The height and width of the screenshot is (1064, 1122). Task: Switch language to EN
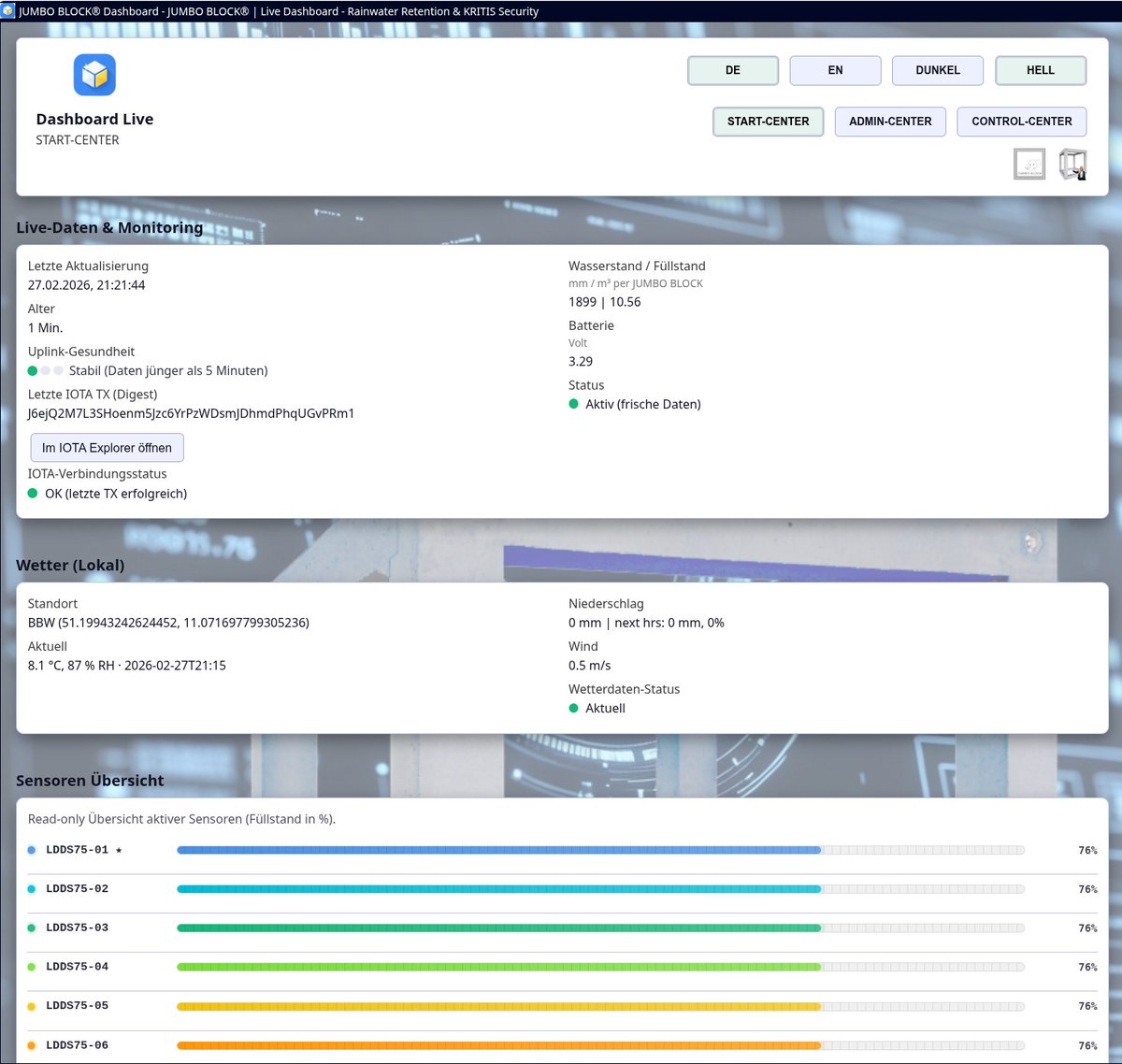point(835,70)
